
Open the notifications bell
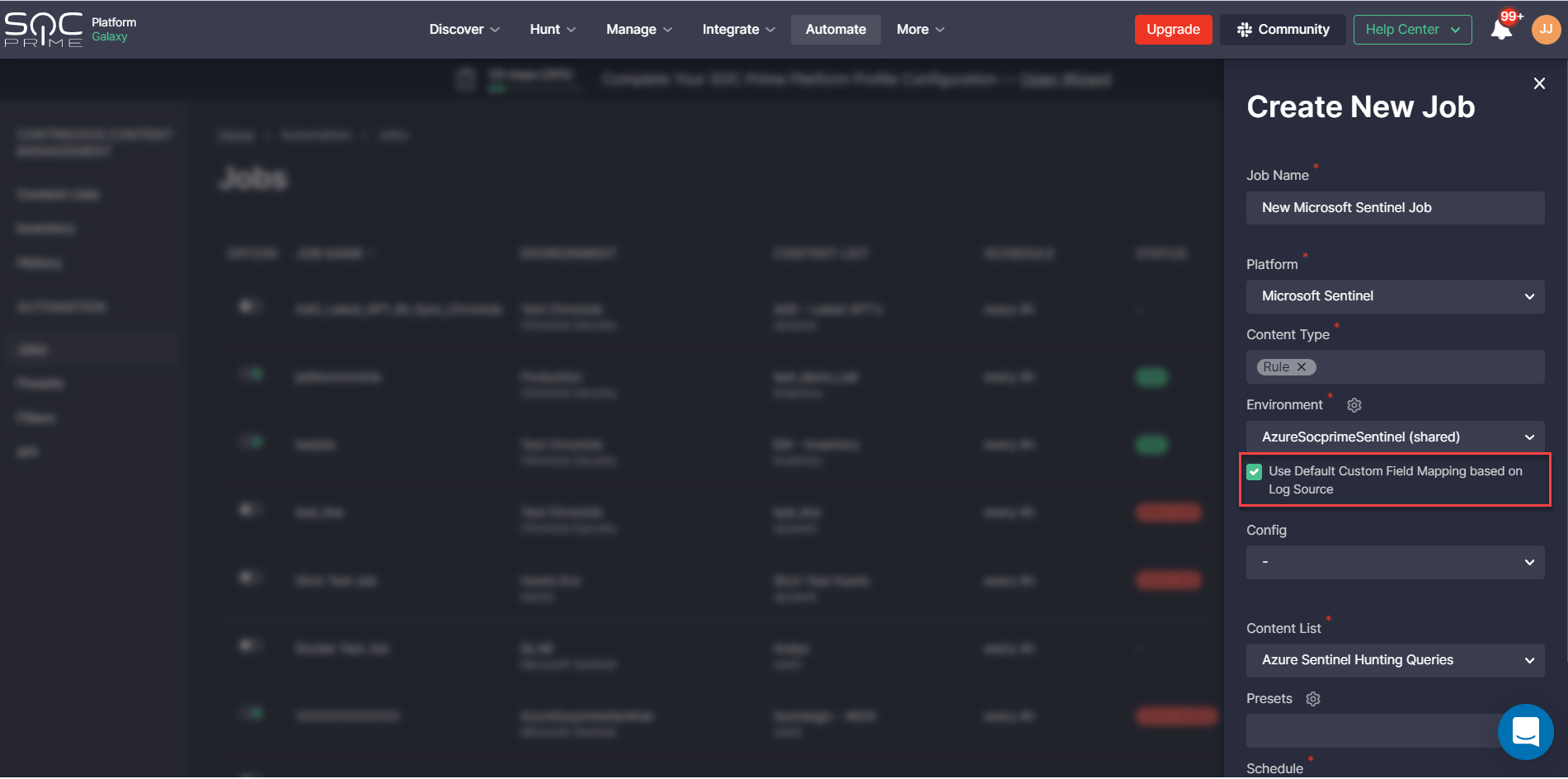pos(1501,31)
